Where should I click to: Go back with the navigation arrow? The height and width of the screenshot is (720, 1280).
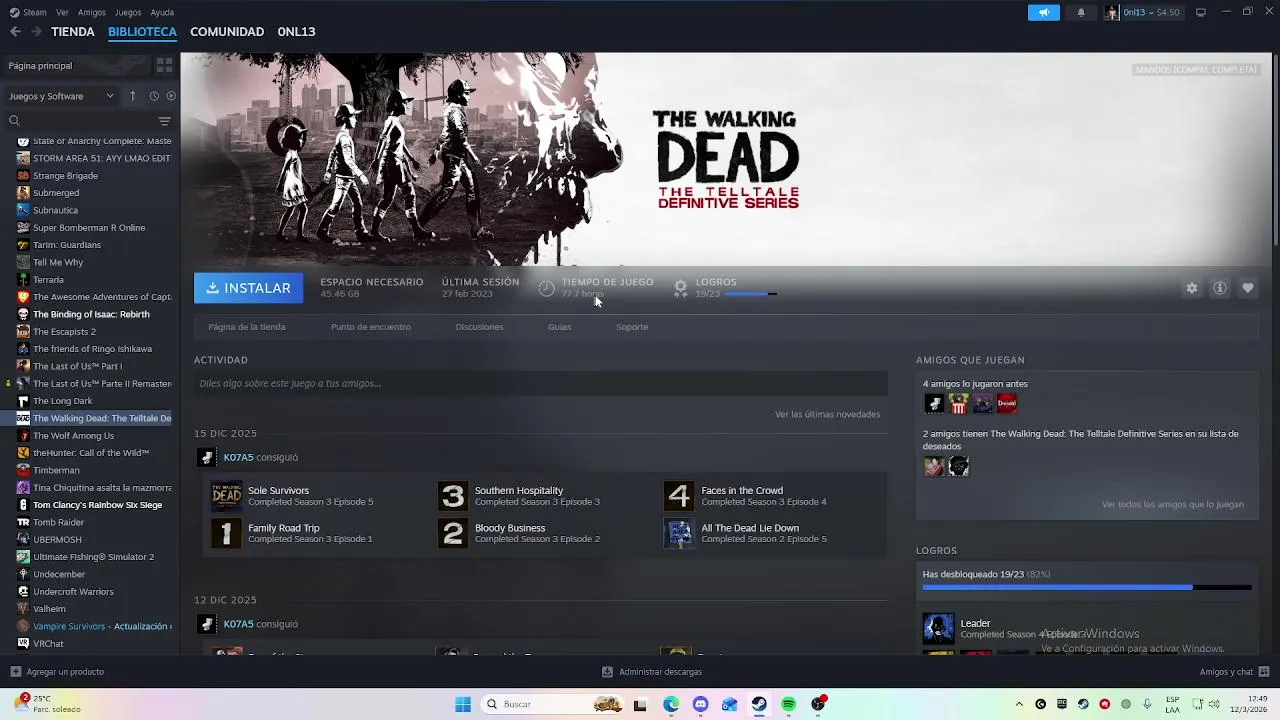tap(15, 32)
